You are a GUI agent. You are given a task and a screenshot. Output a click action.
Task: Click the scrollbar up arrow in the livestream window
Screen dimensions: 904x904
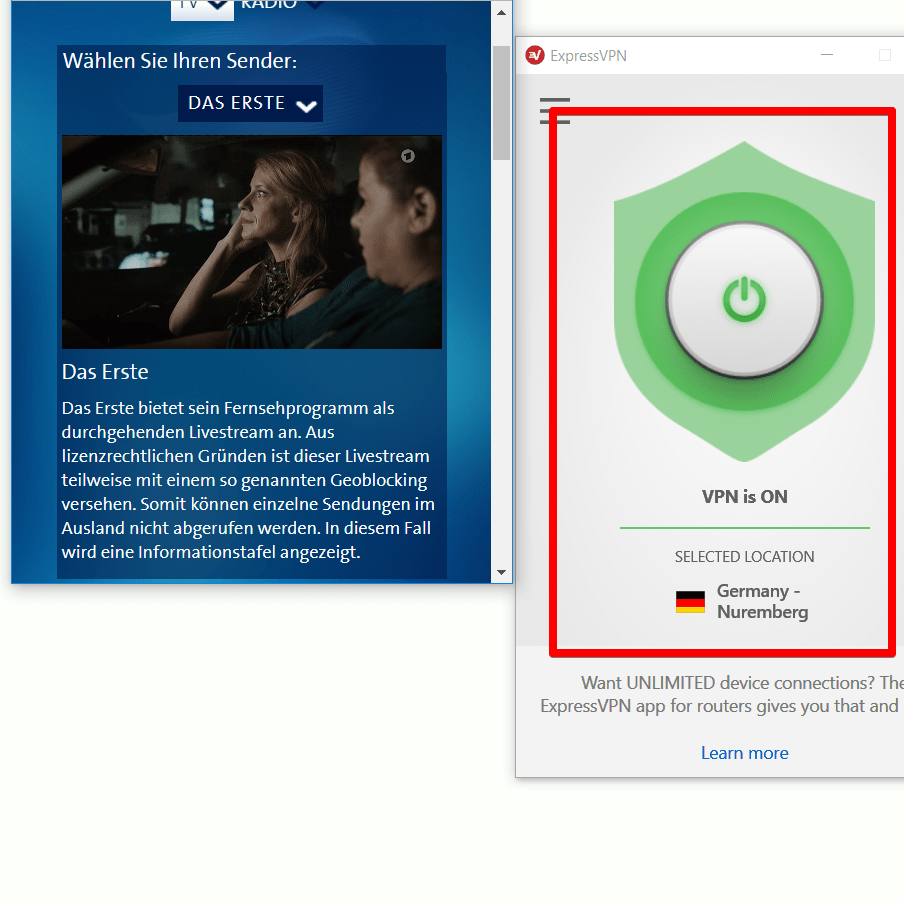coord(501,13)
